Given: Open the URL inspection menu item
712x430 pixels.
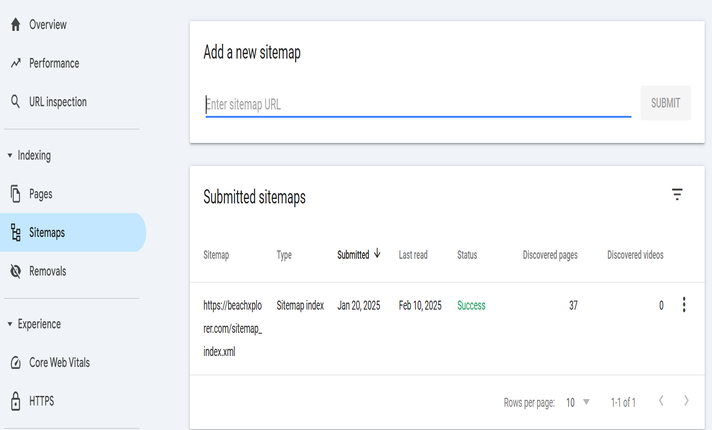Looking at the screenshot, I should [58, 102].
